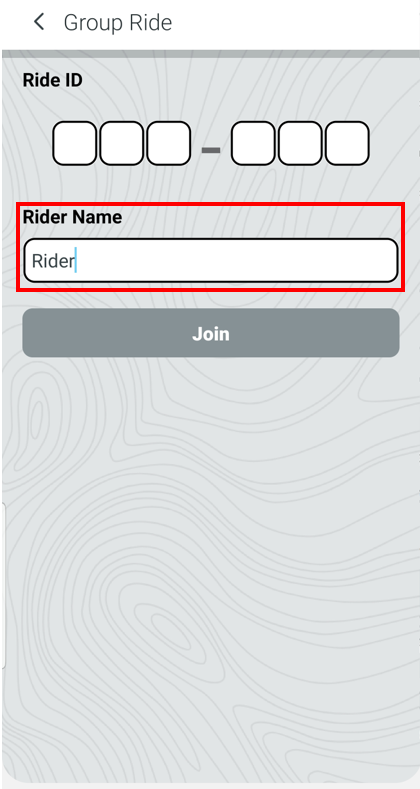Go back using the header arrow
Screen dimensions: 420x789
[39, 22]
